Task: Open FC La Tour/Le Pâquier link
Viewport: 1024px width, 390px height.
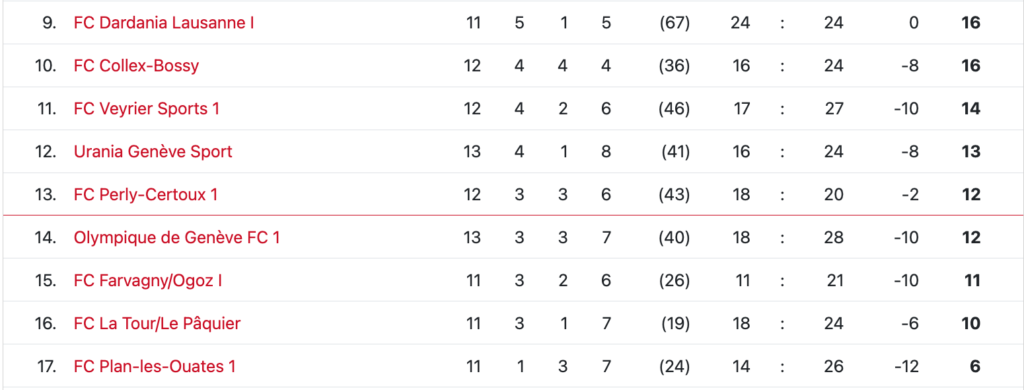Action: click(x=157, y=323)
